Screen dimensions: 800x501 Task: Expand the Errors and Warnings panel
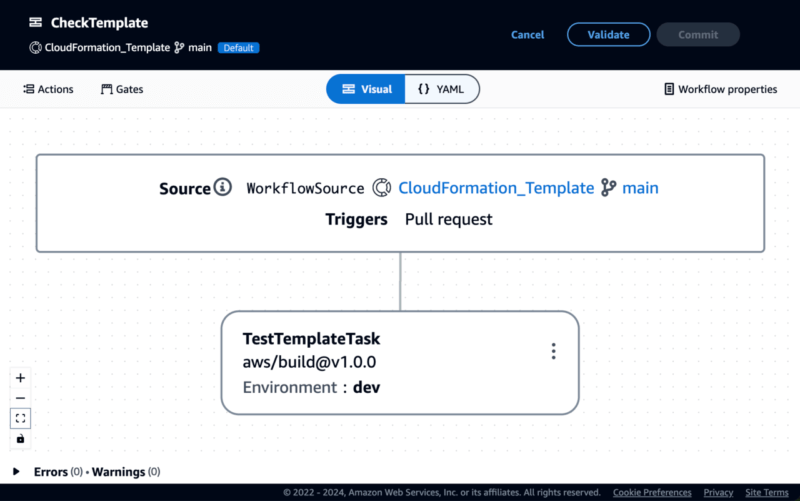pos(16,471)
